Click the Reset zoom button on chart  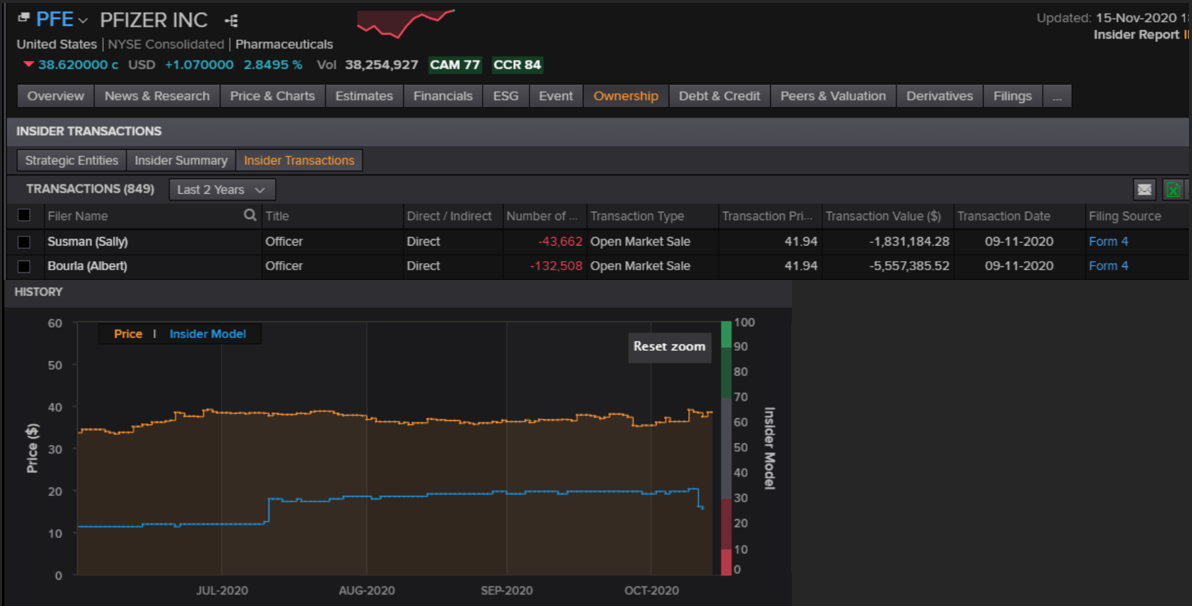670,347
